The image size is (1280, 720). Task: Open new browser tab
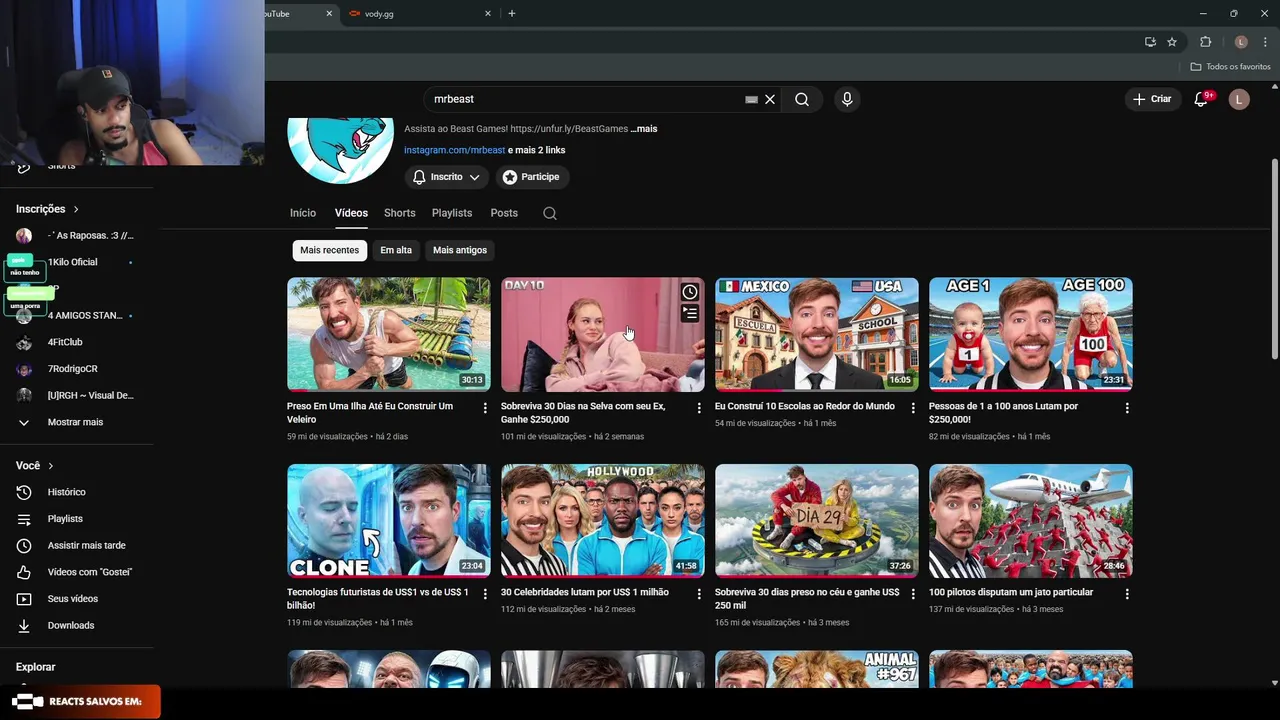pos(512,13)
